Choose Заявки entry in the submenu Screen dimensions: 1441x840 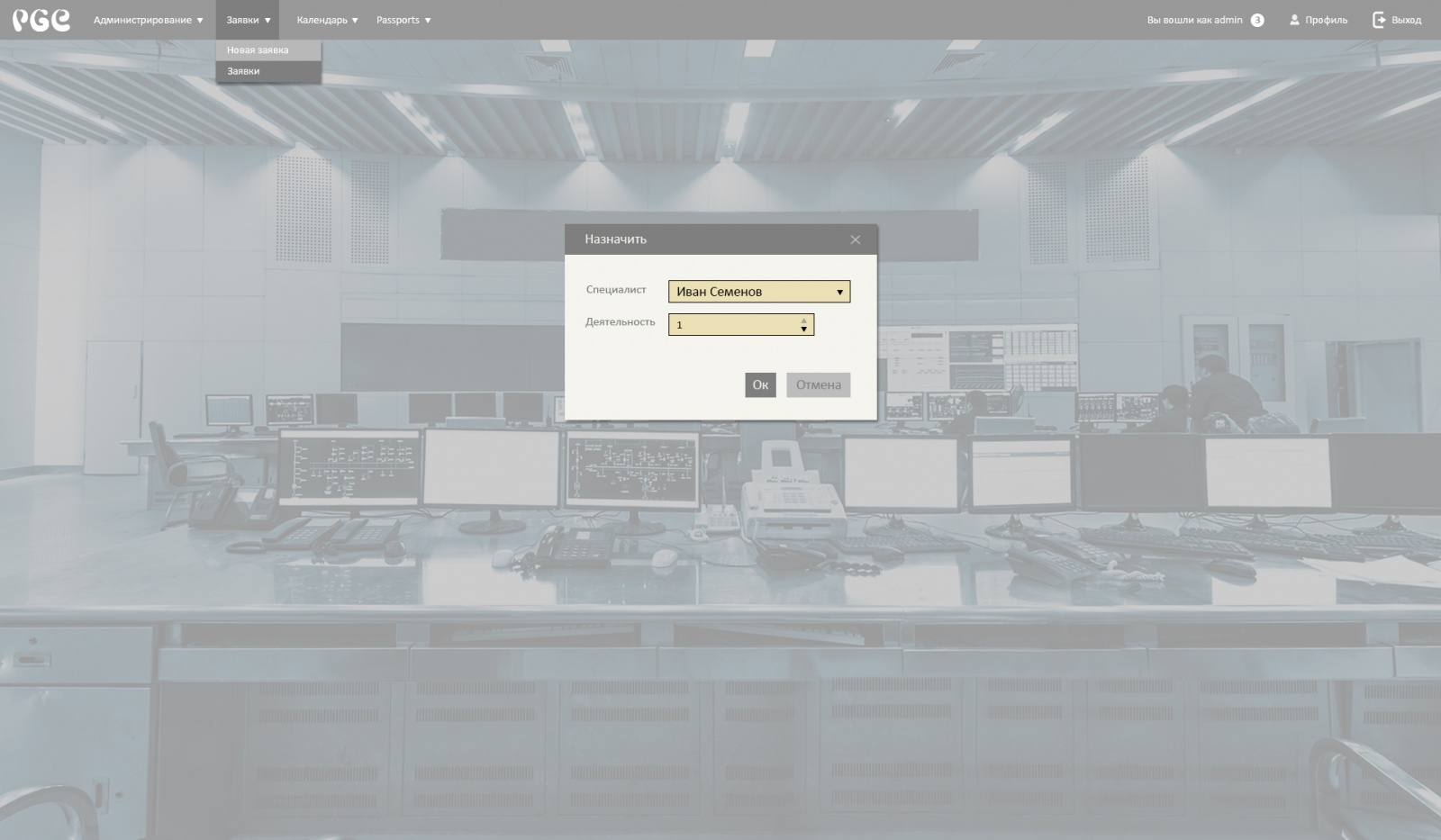point(268,71)
